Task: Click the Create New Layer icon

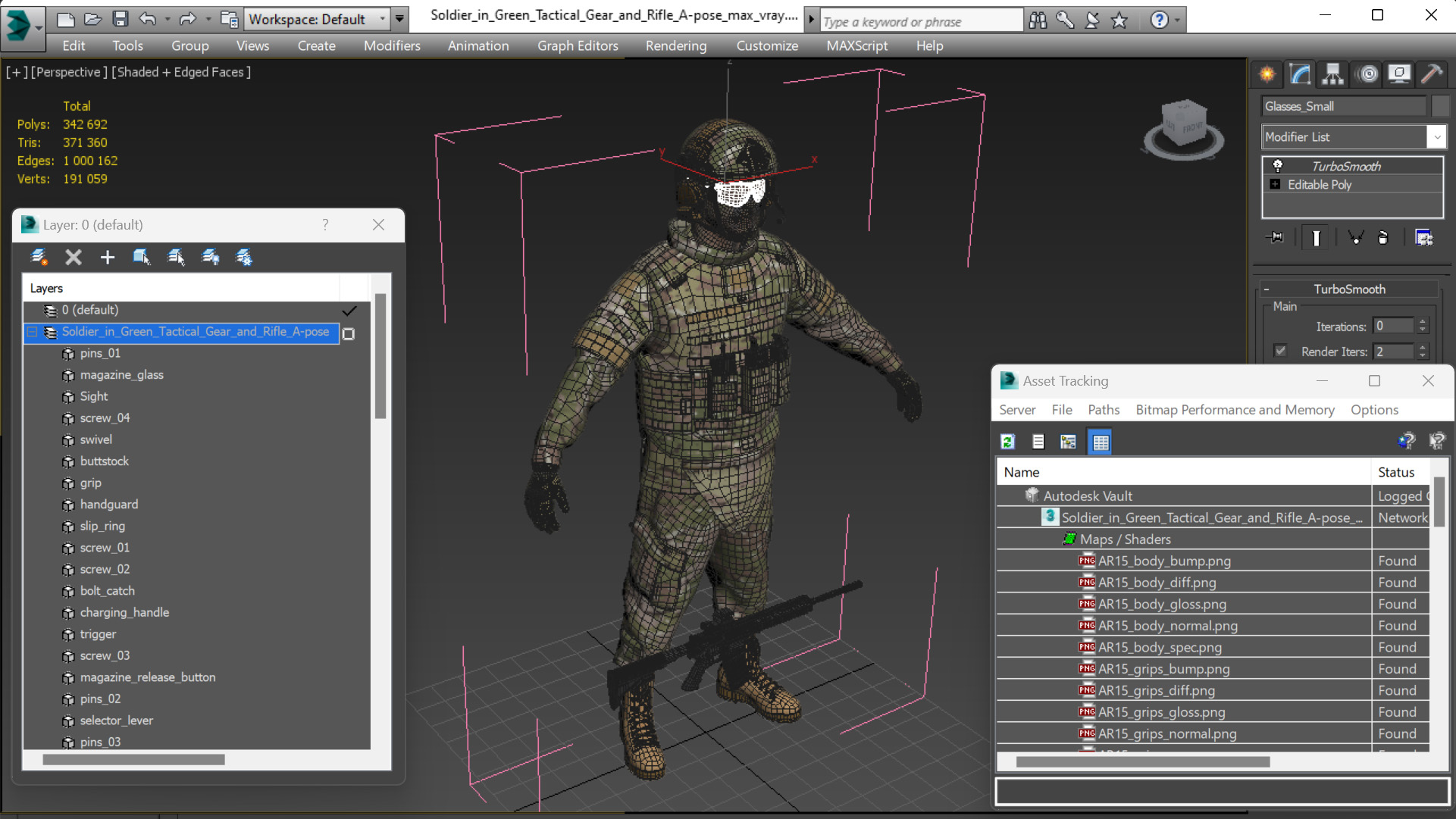Action: pyautogui.click(x=39, y=257)
